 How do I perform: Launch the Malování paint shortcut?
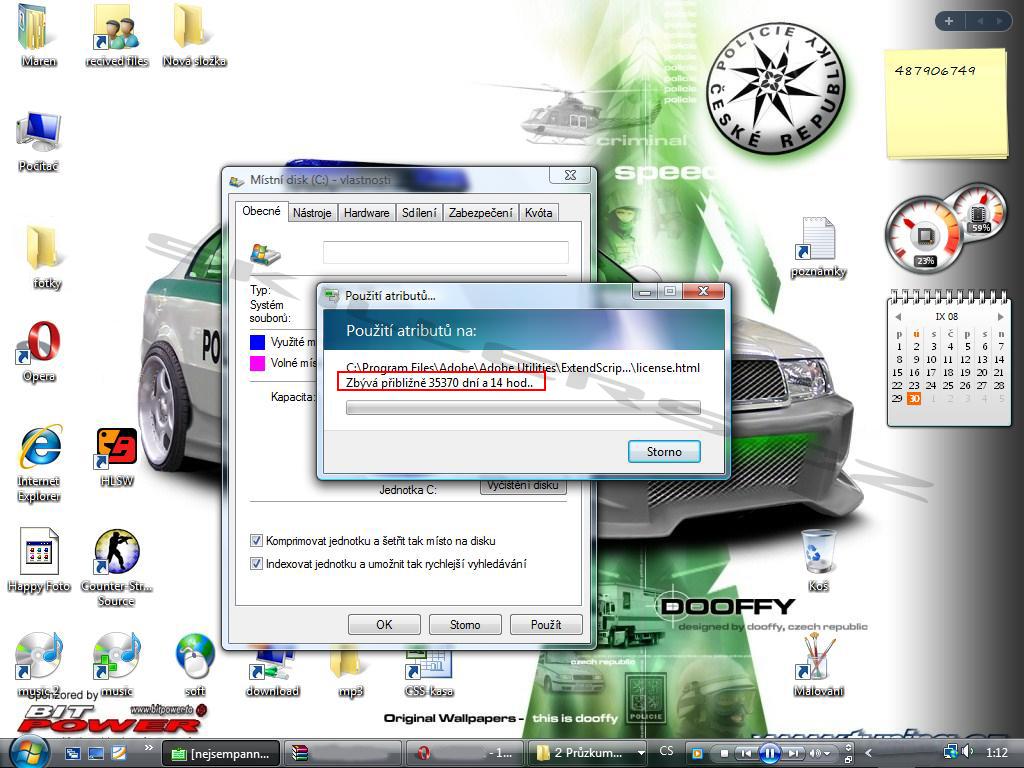point(818,665)
